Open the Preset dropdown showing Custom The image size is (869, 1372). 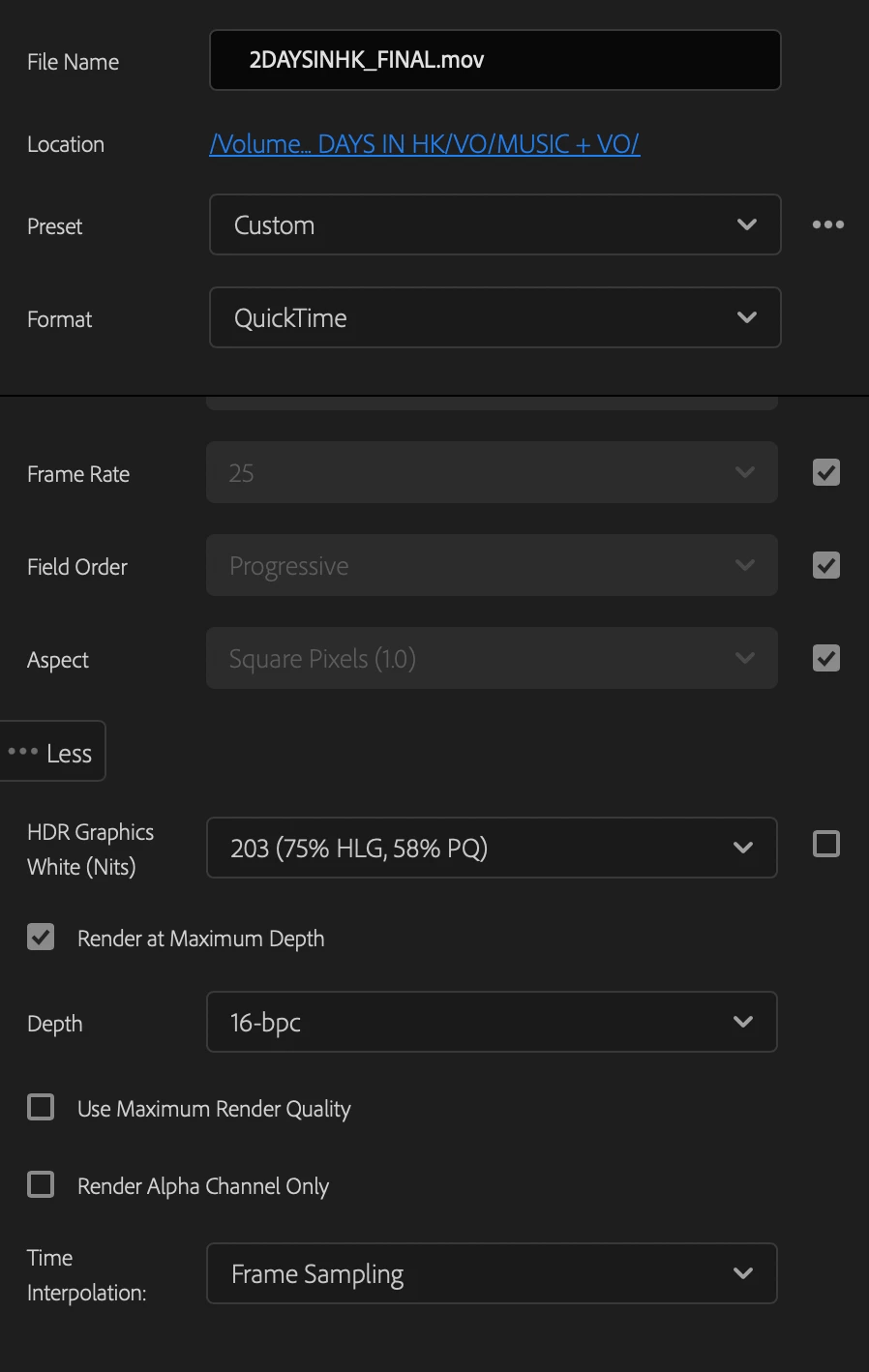[x=494, y=224]
